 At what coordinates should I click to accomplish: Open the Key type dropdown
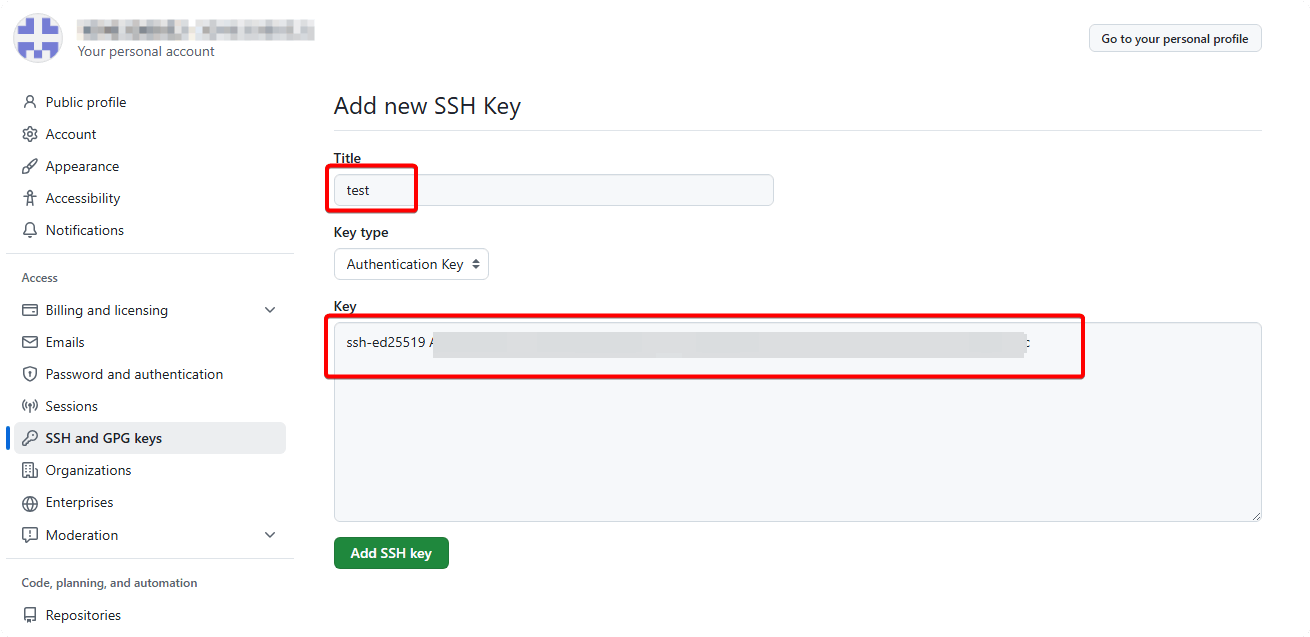410,264
